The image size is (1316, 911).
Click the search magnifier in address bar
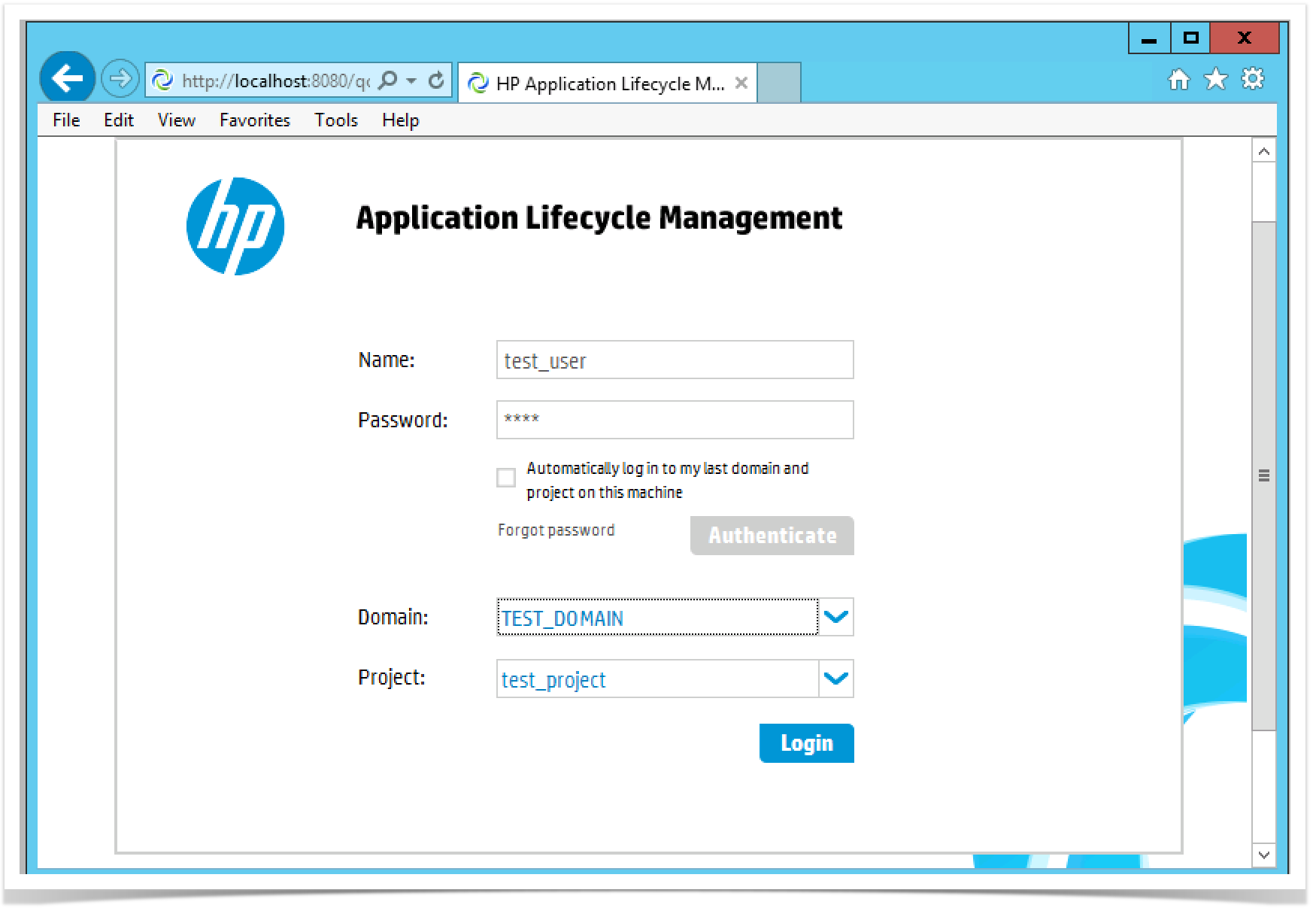pyautogui.click(x=388, y=80)
